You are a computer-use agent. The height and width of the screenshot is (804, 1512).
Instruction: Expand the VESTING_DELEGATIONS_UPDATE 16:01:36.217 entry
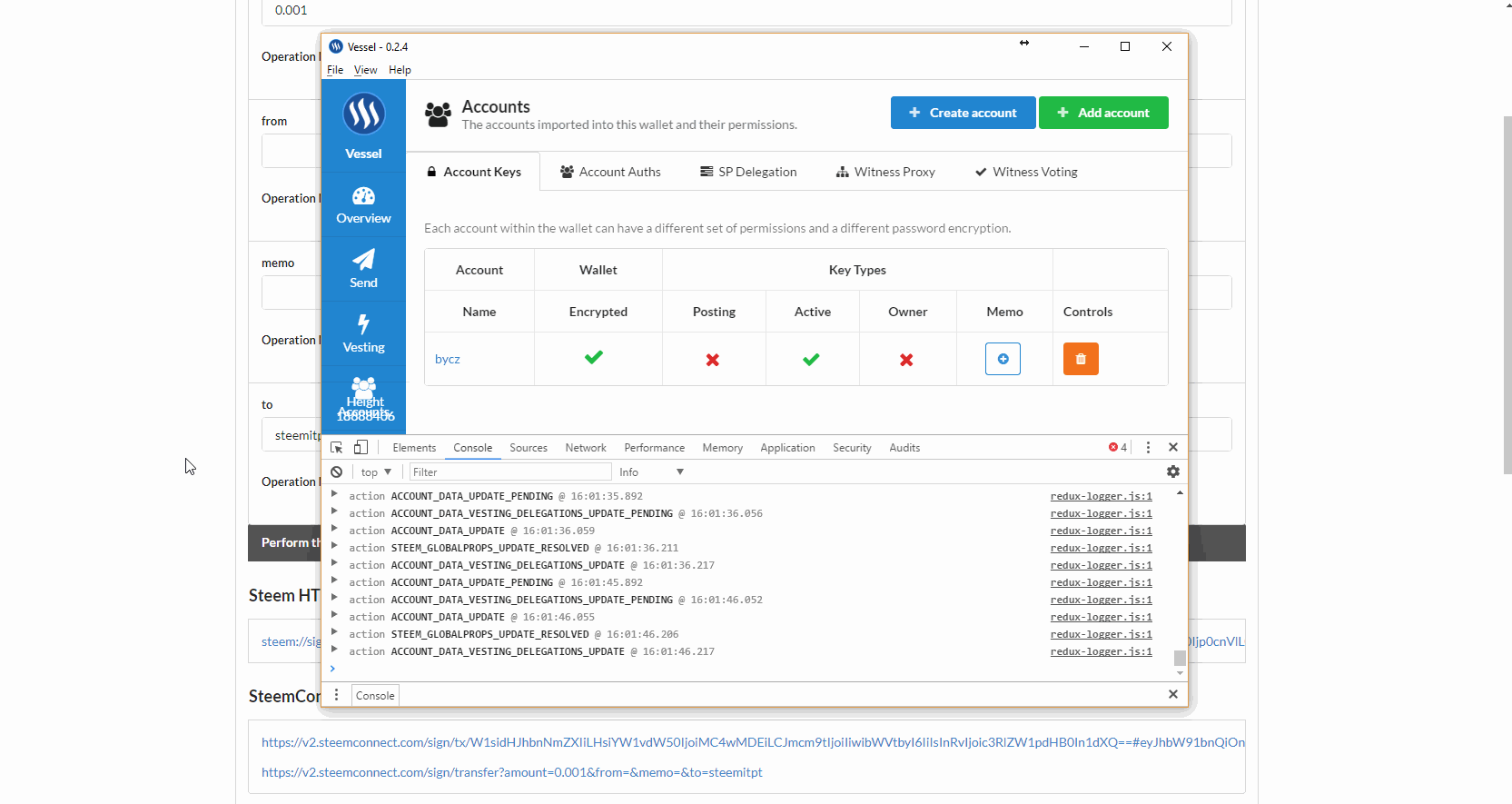point(334,563)
